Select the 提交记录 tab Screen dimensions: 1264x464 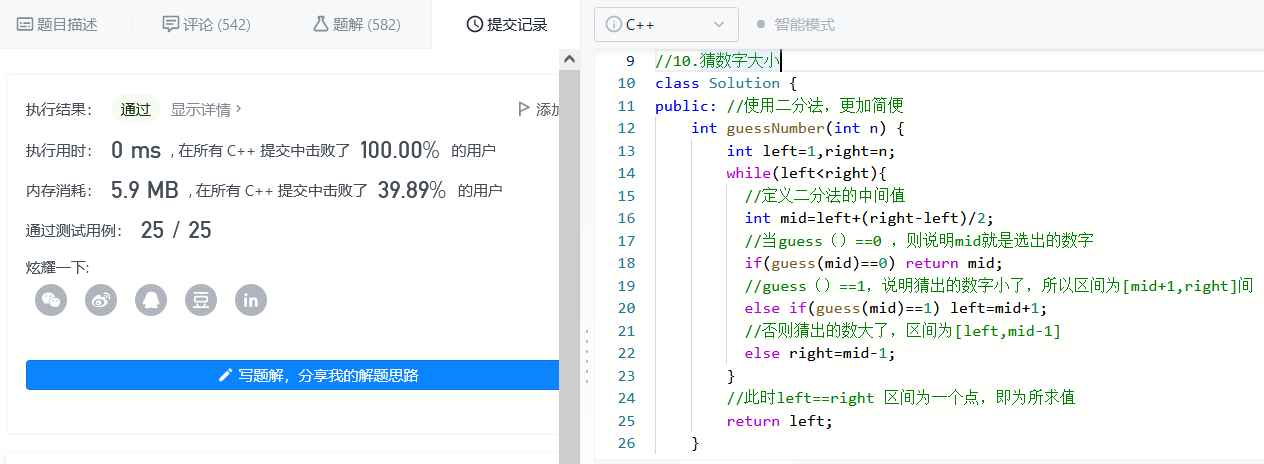coord(506,24)
